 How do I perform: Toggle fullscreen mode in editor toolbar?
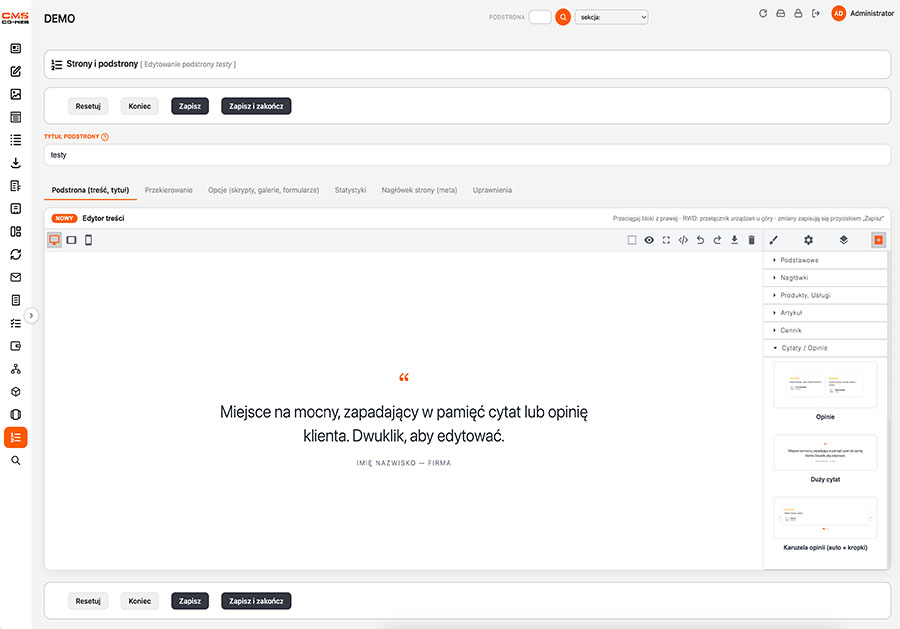pyautogui.click(x=666, y=240)
